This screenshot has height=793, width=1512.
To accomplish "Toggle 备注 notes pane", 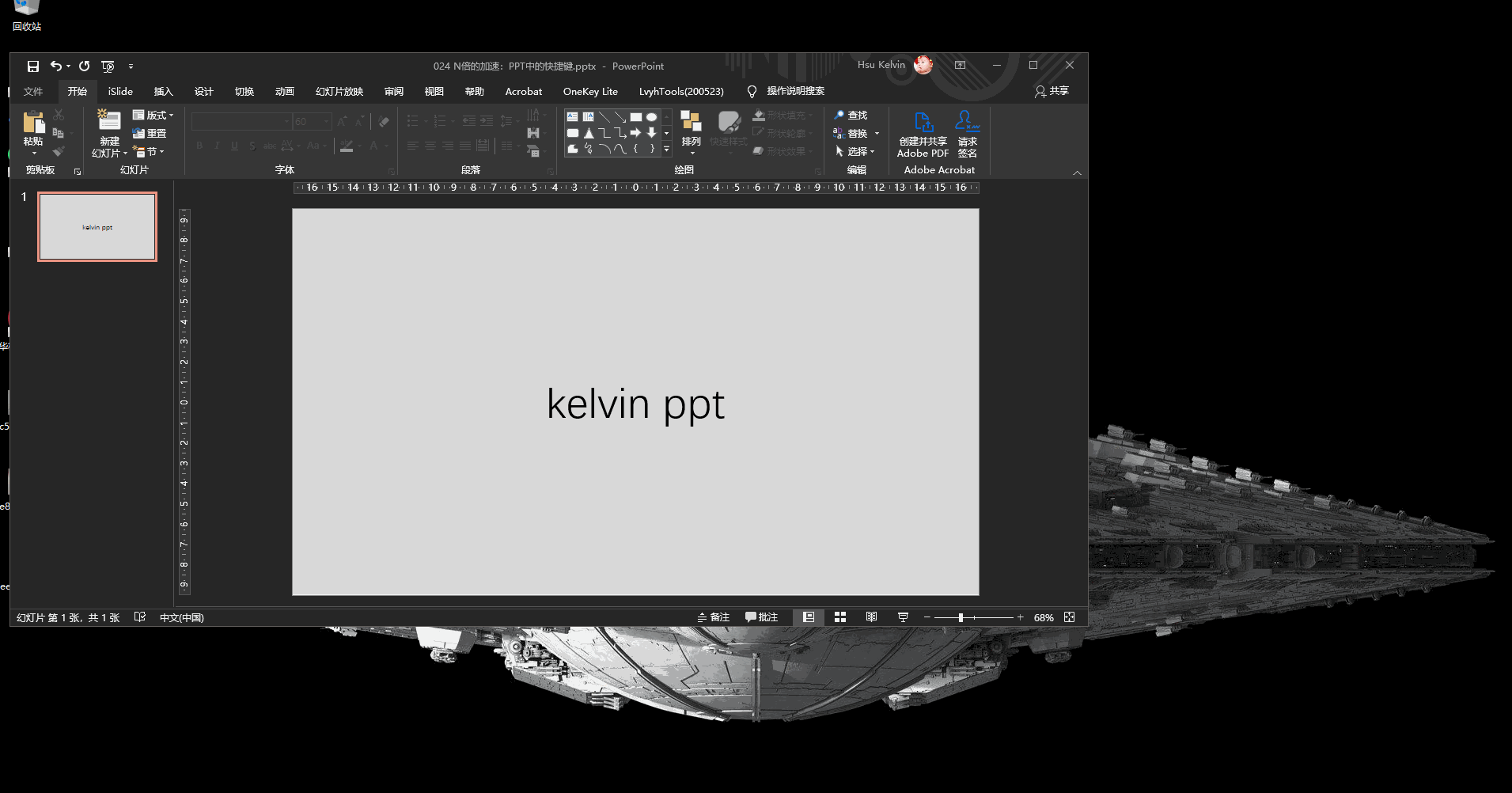I will pyautogui.click(x=713, y=617).
